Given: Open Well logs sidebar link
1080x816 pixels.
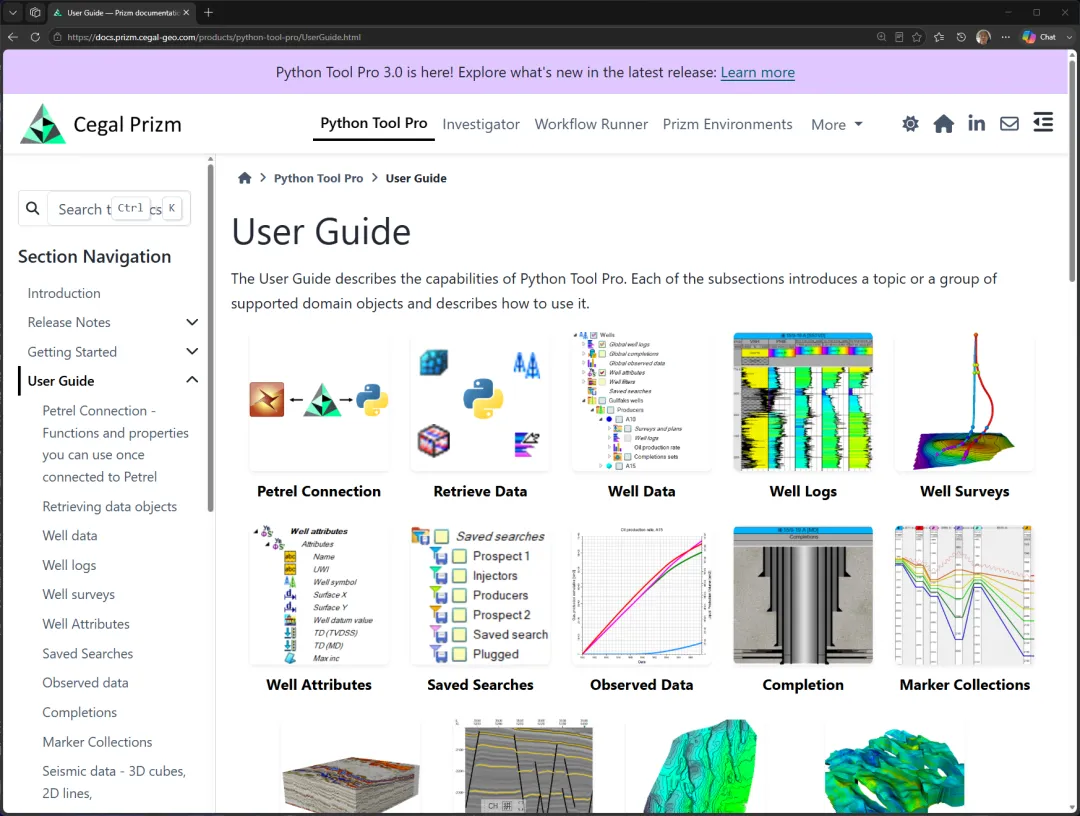Looking at the screenshot, I should click(69, 565).
